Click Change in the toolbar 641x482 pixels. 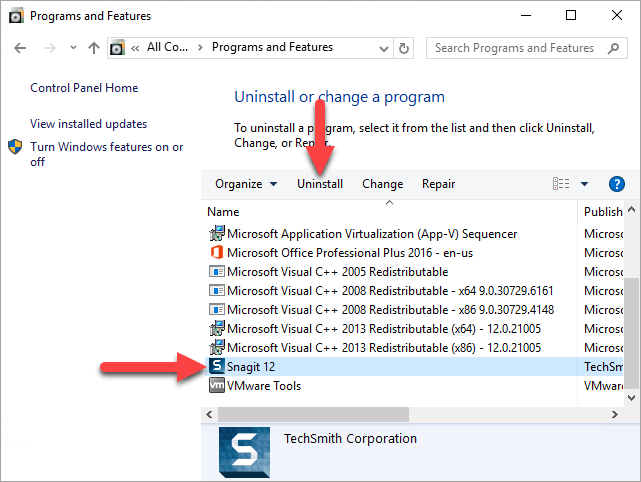(x=382, y=184)
